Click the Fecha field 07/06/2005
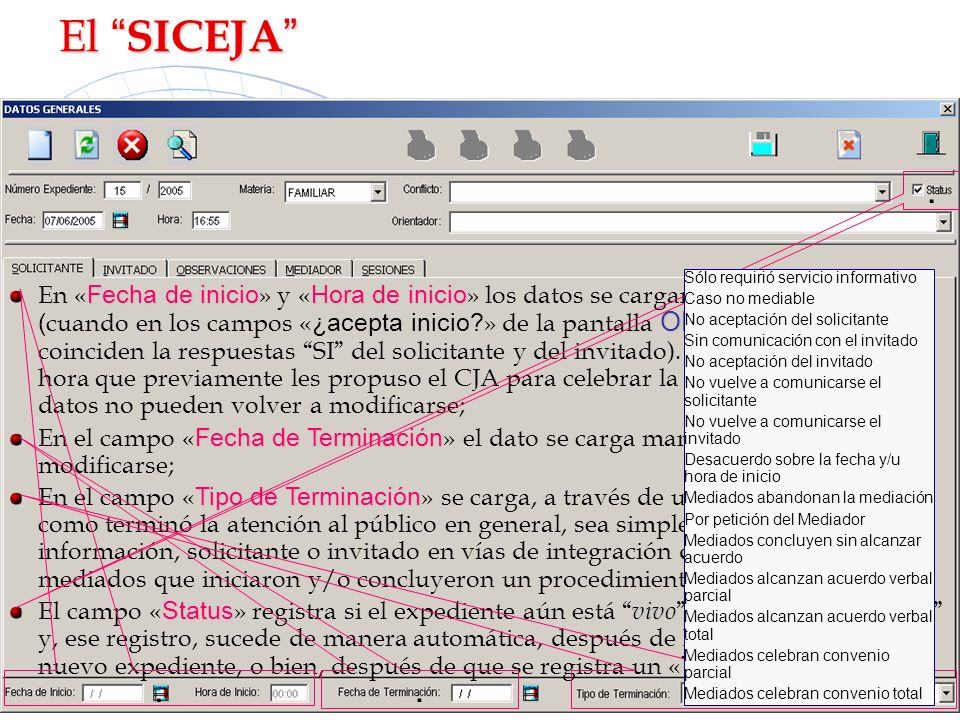The height and width of the screenshot is (720, 960). pos(73,220)
